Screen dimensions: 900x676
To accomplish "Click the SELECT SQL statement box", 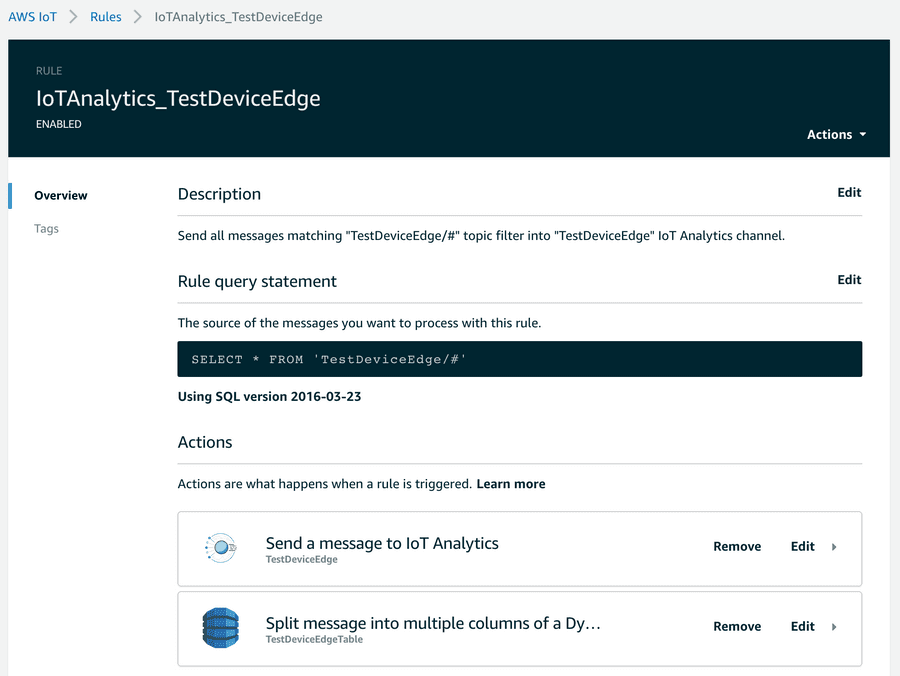I will [519, 359].
